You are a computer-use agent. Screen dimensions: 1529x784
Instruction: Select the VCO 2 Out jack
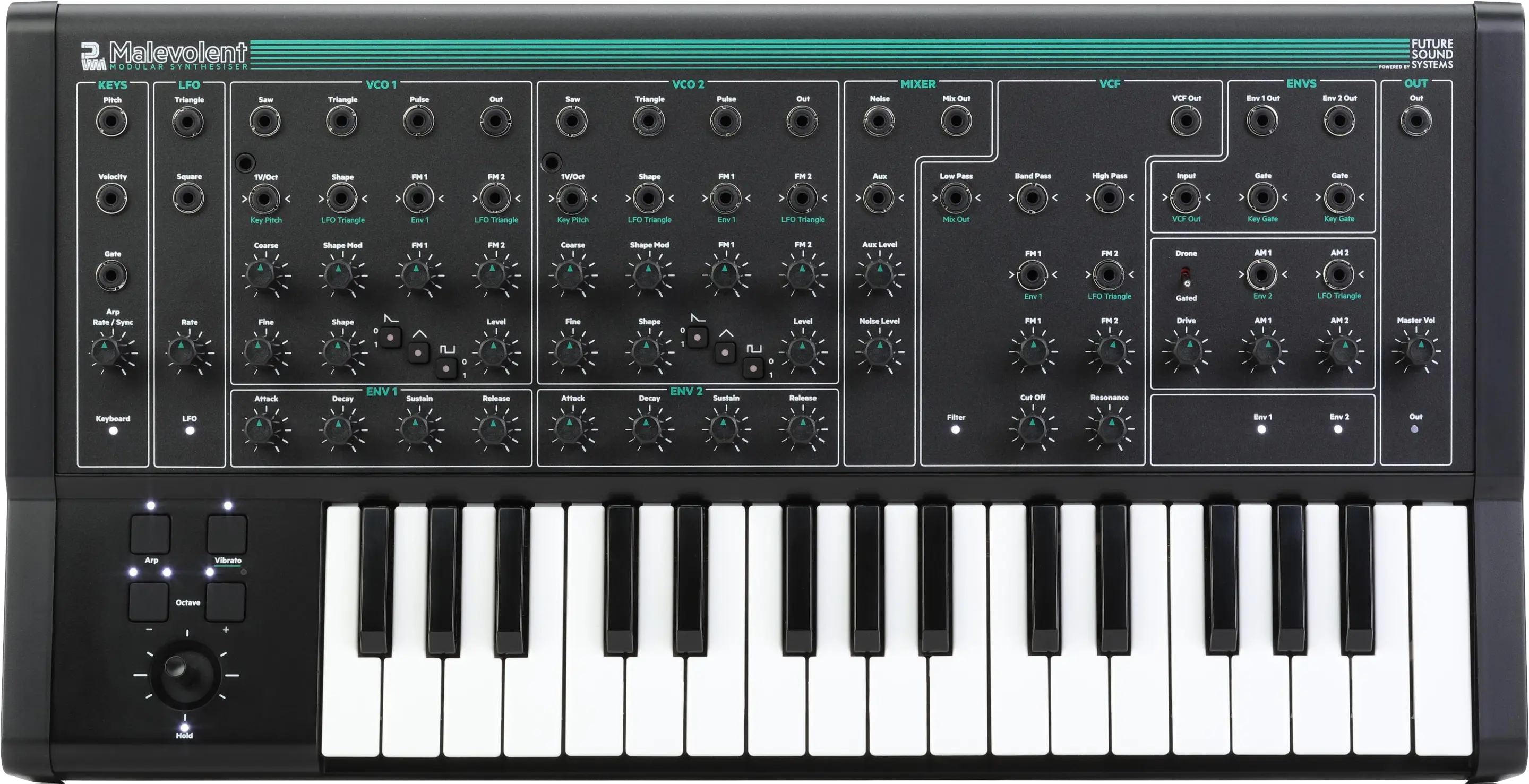(802, 121)
